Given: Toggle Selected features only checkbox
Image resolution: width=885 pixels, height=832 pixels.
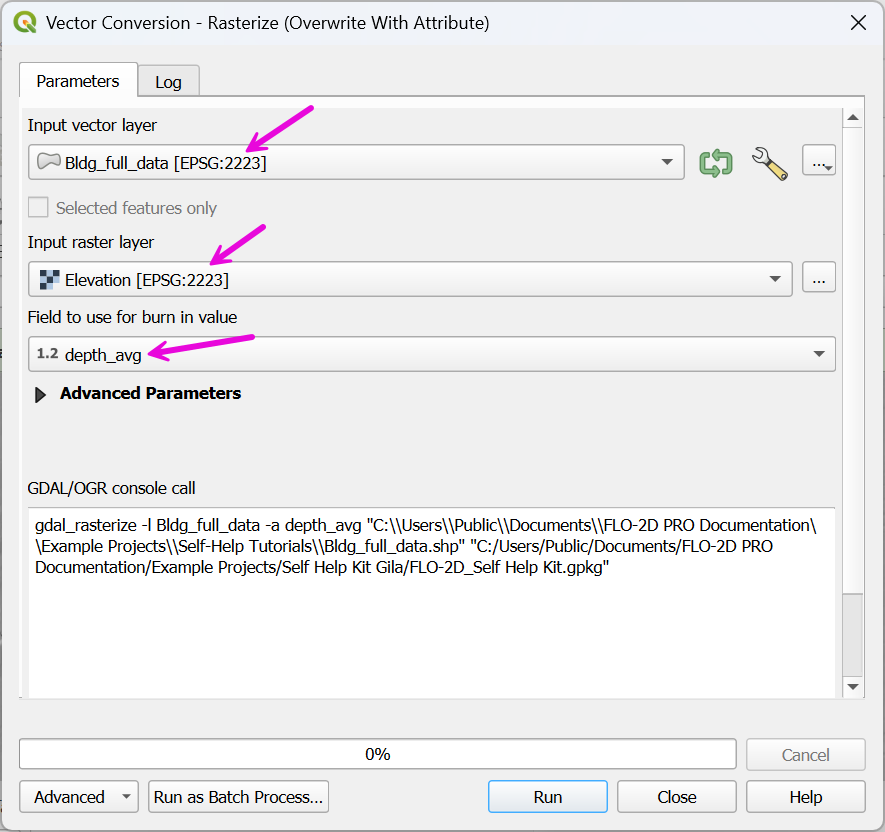Looking at the screenshot, I should pyautogui.click(x=39, y=208).
